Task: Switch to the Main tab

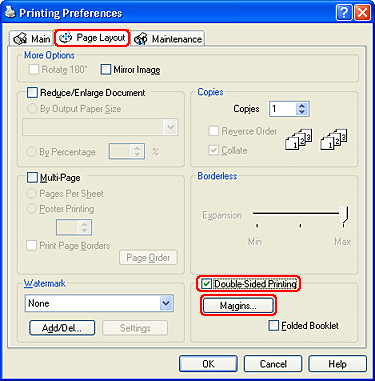Action: [31, 39]
